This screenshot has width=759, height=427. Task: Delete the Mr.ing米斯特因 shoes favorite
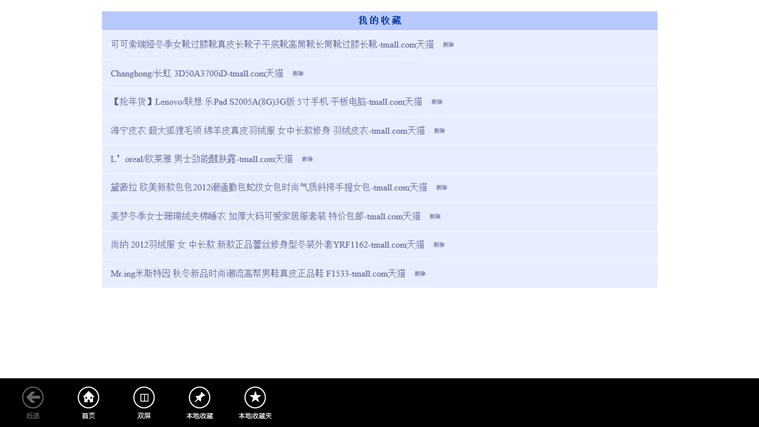tap(420, 274)
